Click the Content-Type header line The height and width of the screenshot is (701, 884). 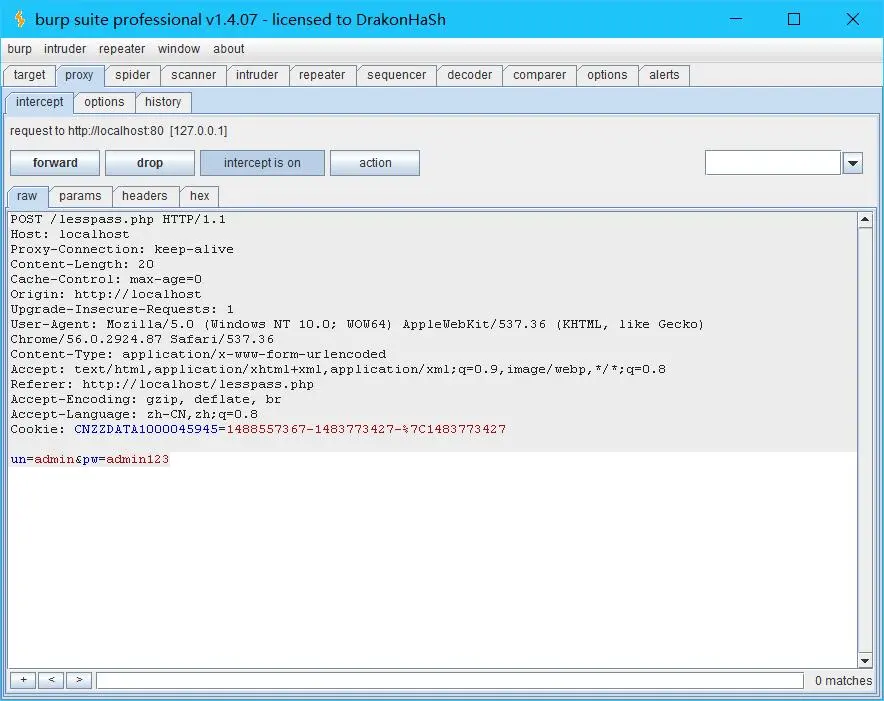(x=198, y=354)
